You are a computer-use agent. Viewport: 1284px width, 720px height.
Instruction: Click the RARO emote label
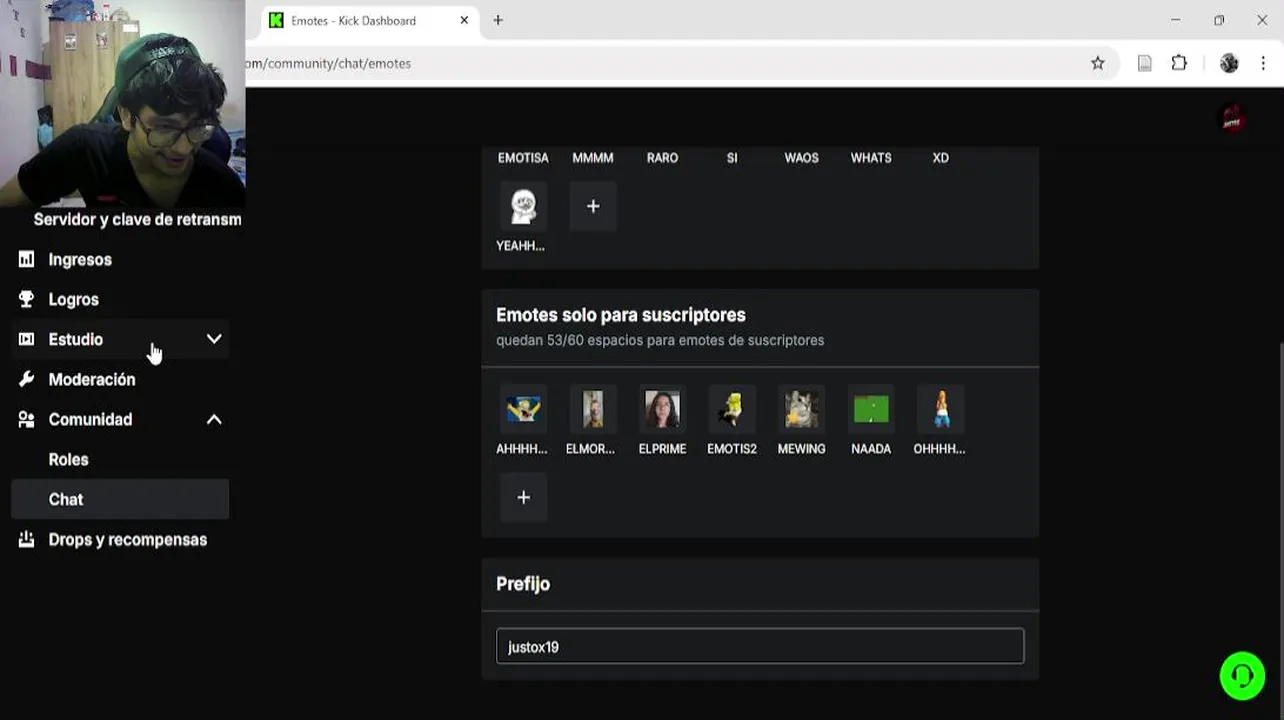tap(662, 158)
